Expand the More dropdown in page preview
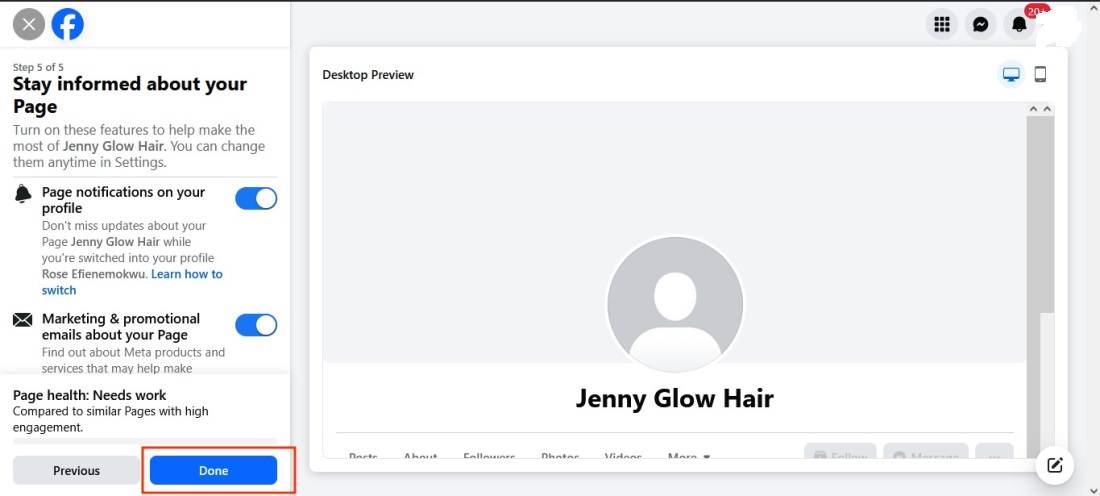Screen dimensions: 1100x496 tap(688, 457)
